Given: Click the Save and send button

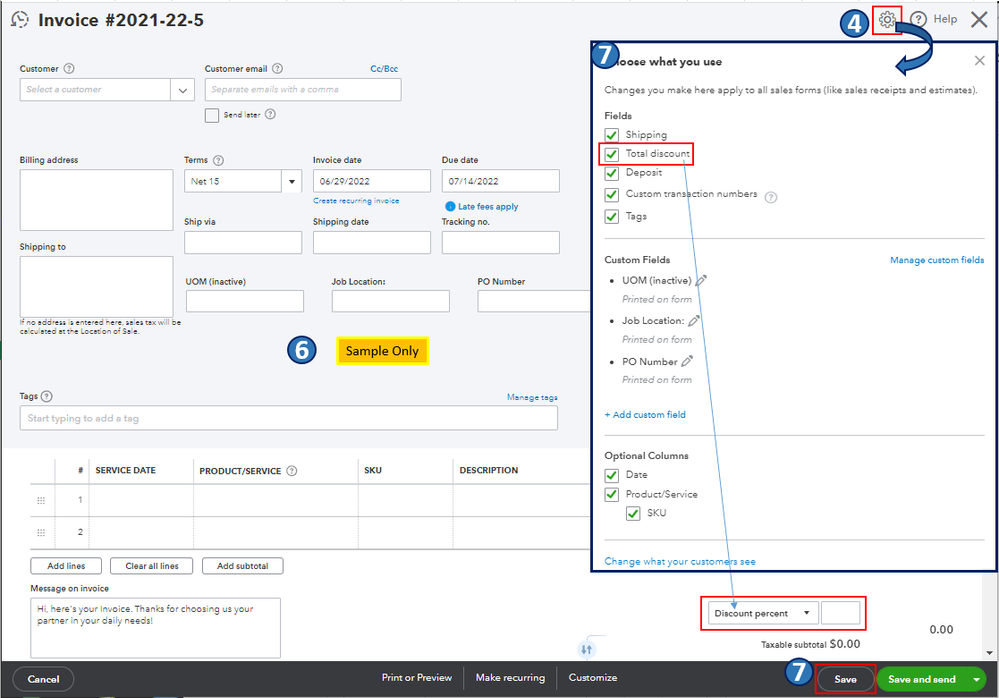Looking at the screenshot, I should click(922, 680).
